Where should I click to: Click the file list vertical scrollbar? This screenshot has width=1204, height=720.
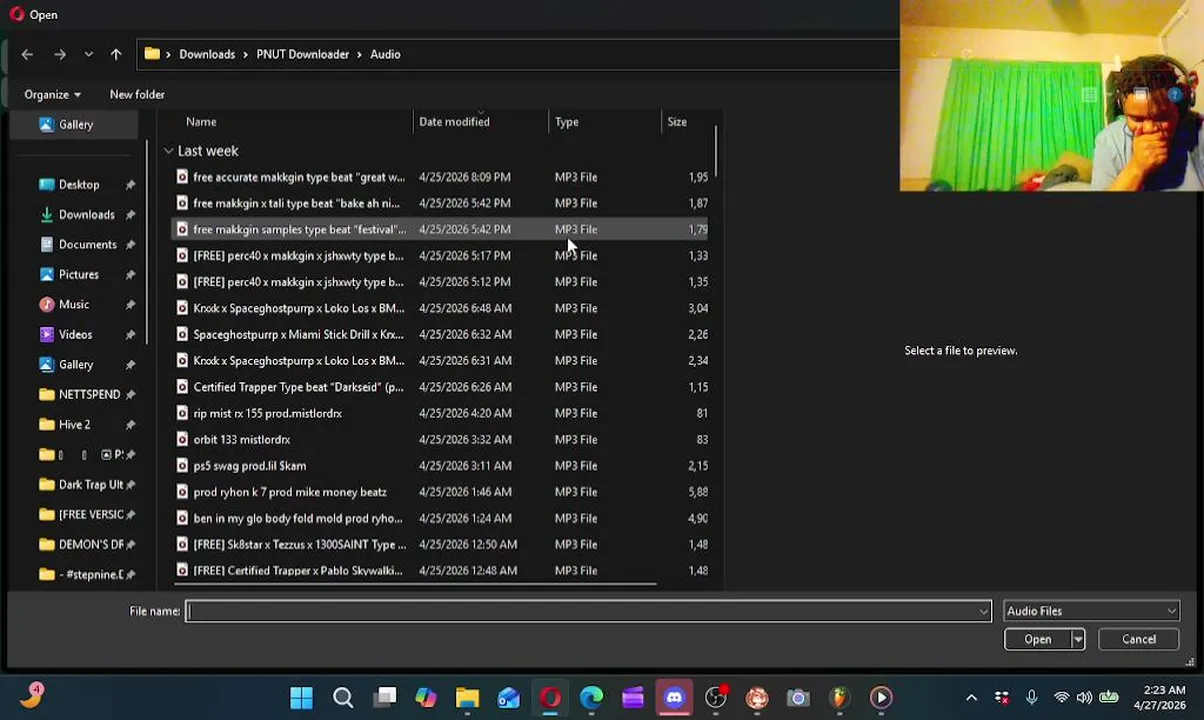click(716, 150)
